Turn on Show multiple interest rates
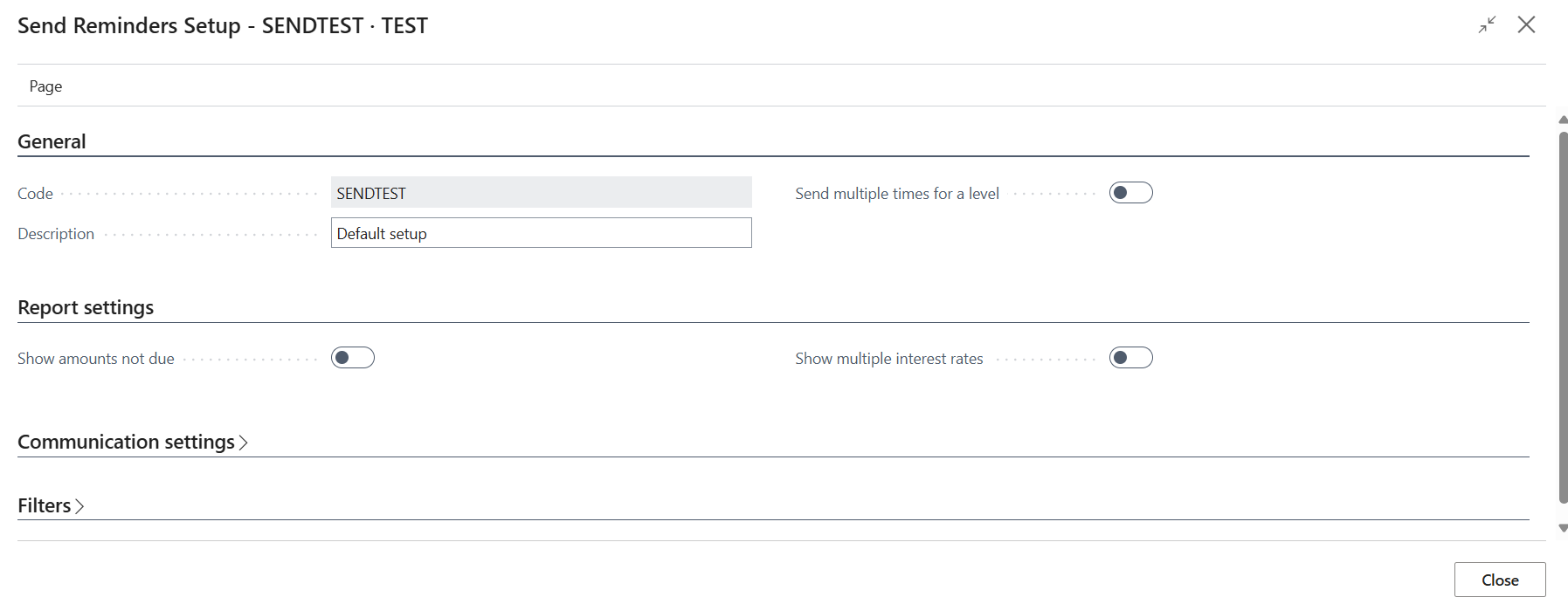The height and width of the screenshot is (611, 1568). coord(1130,358)
